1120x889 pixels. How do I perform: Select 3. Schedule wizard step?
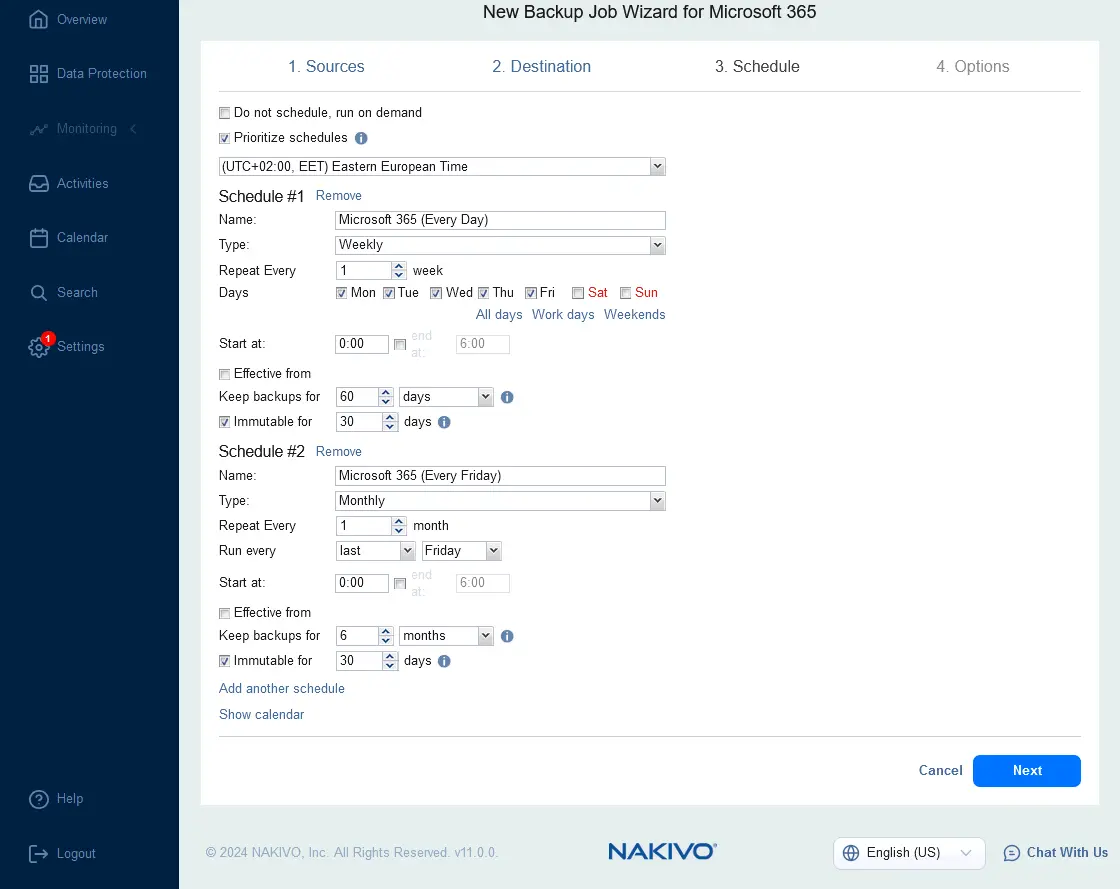pos(757,66)
